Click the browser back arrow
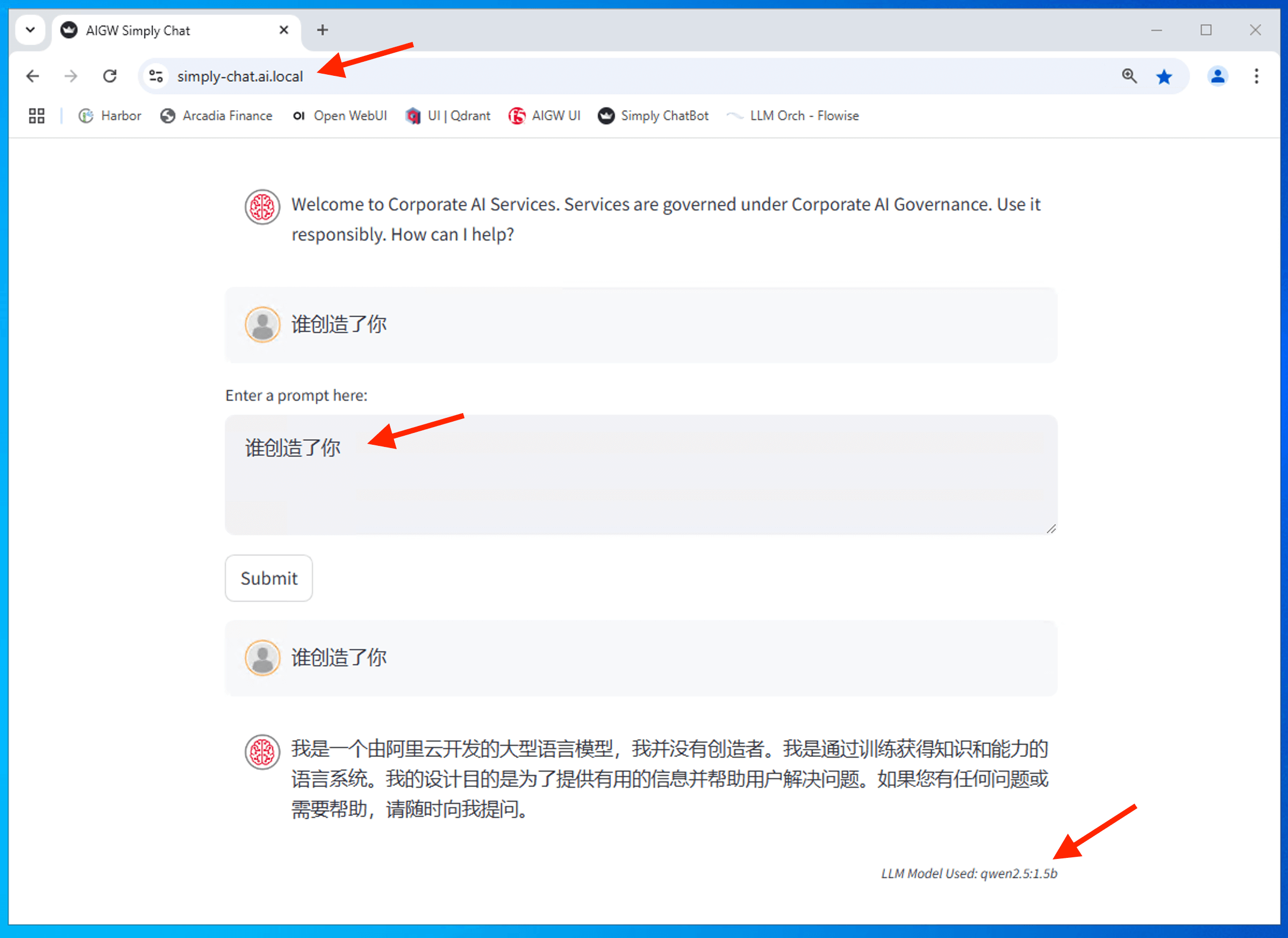The image size is (1288, 938). coord(33,76)
